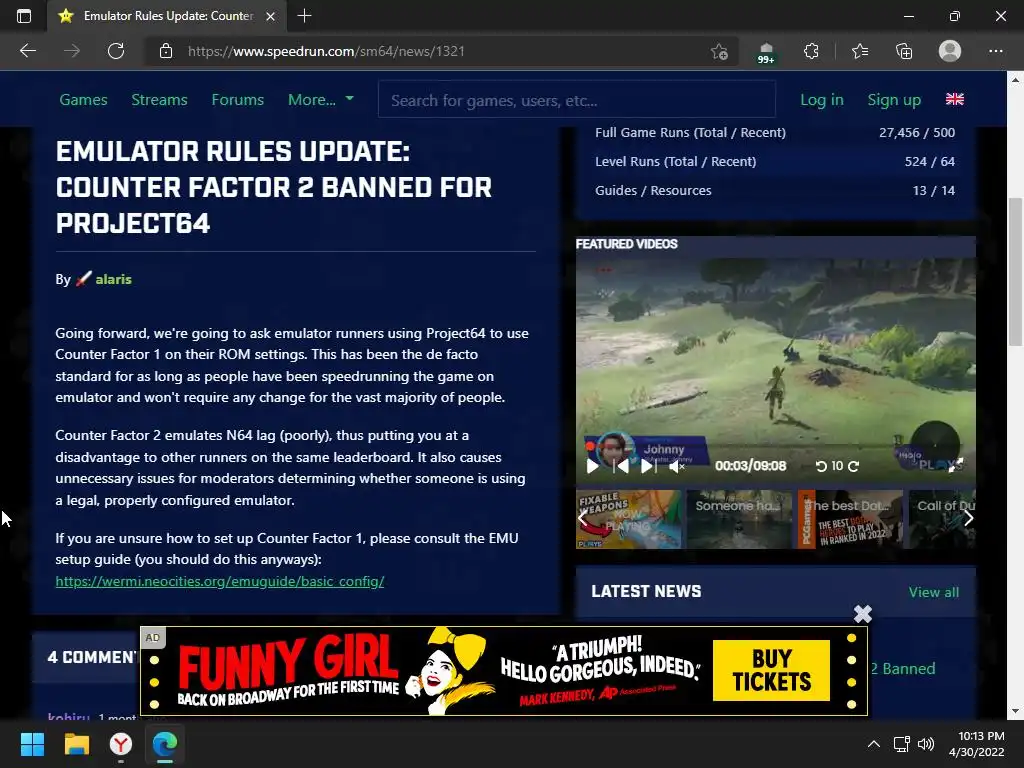
Task: Open the Windows Start menu
Action: [x=32, y=744]
